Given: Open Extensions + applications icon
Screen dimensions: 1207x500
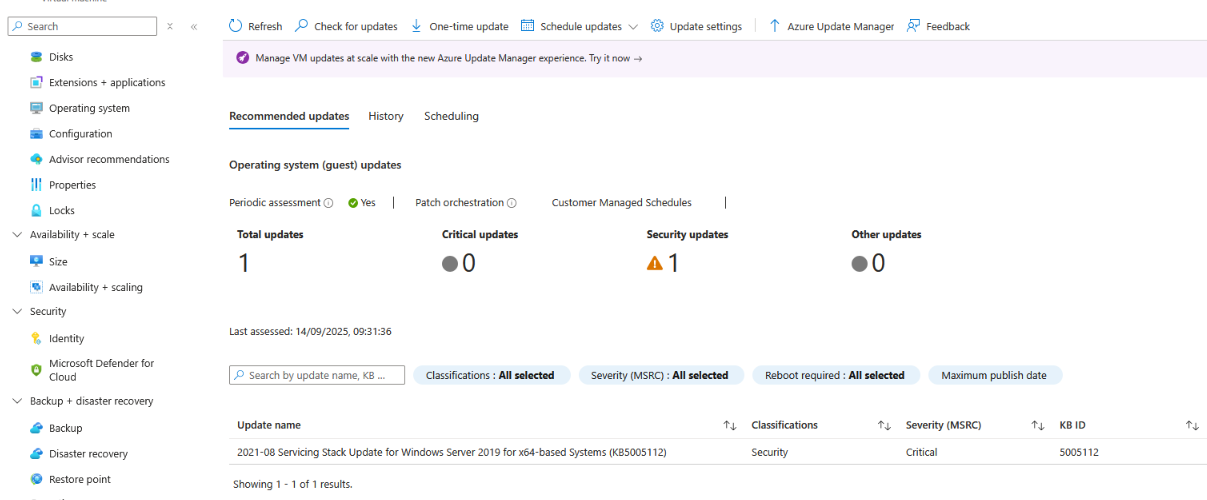Looking at the screenshot, I should [36, 83].
